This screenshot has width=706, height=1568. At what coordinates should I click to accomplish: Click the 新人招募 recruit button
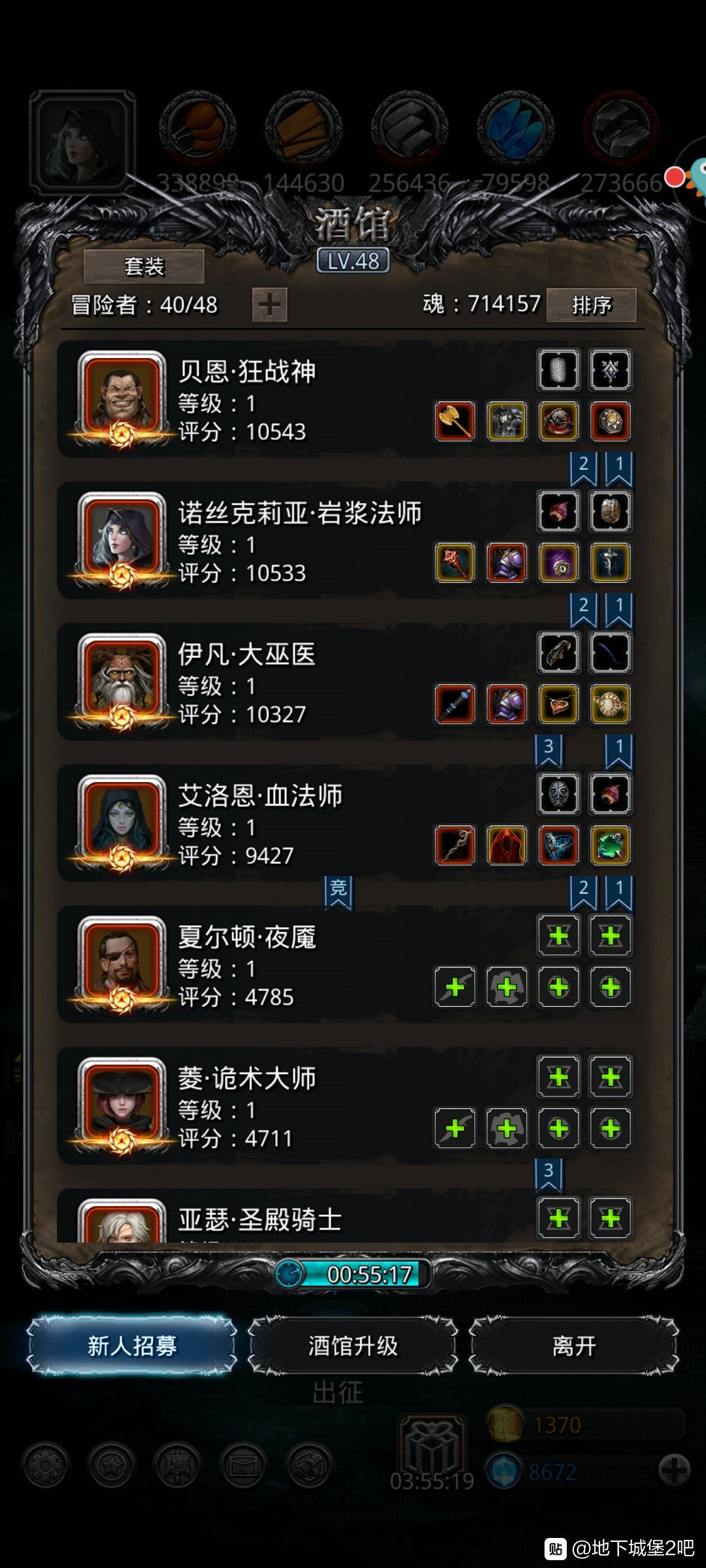coord(132,1346)
